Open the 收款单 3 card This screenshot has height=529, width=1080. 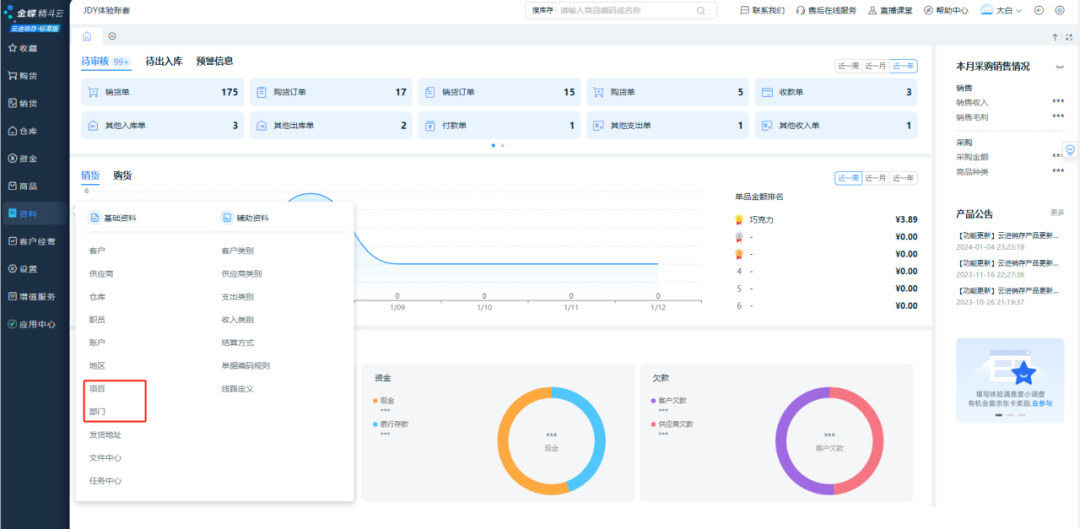(x=836, y=92)
